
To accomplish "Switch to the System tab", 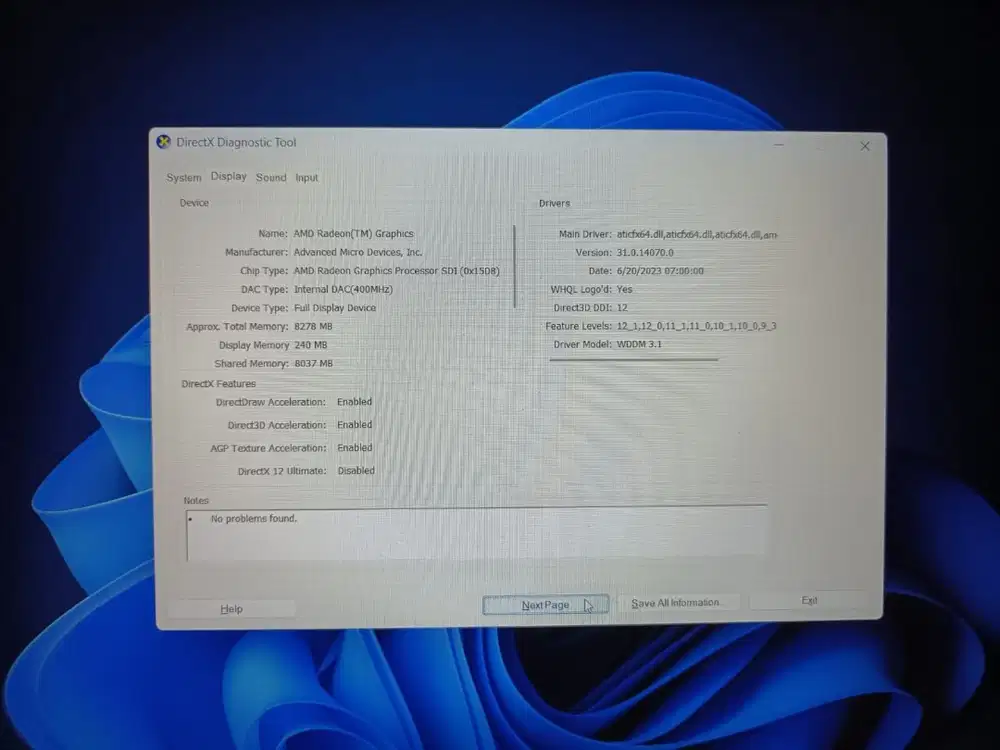I will 184,177.
